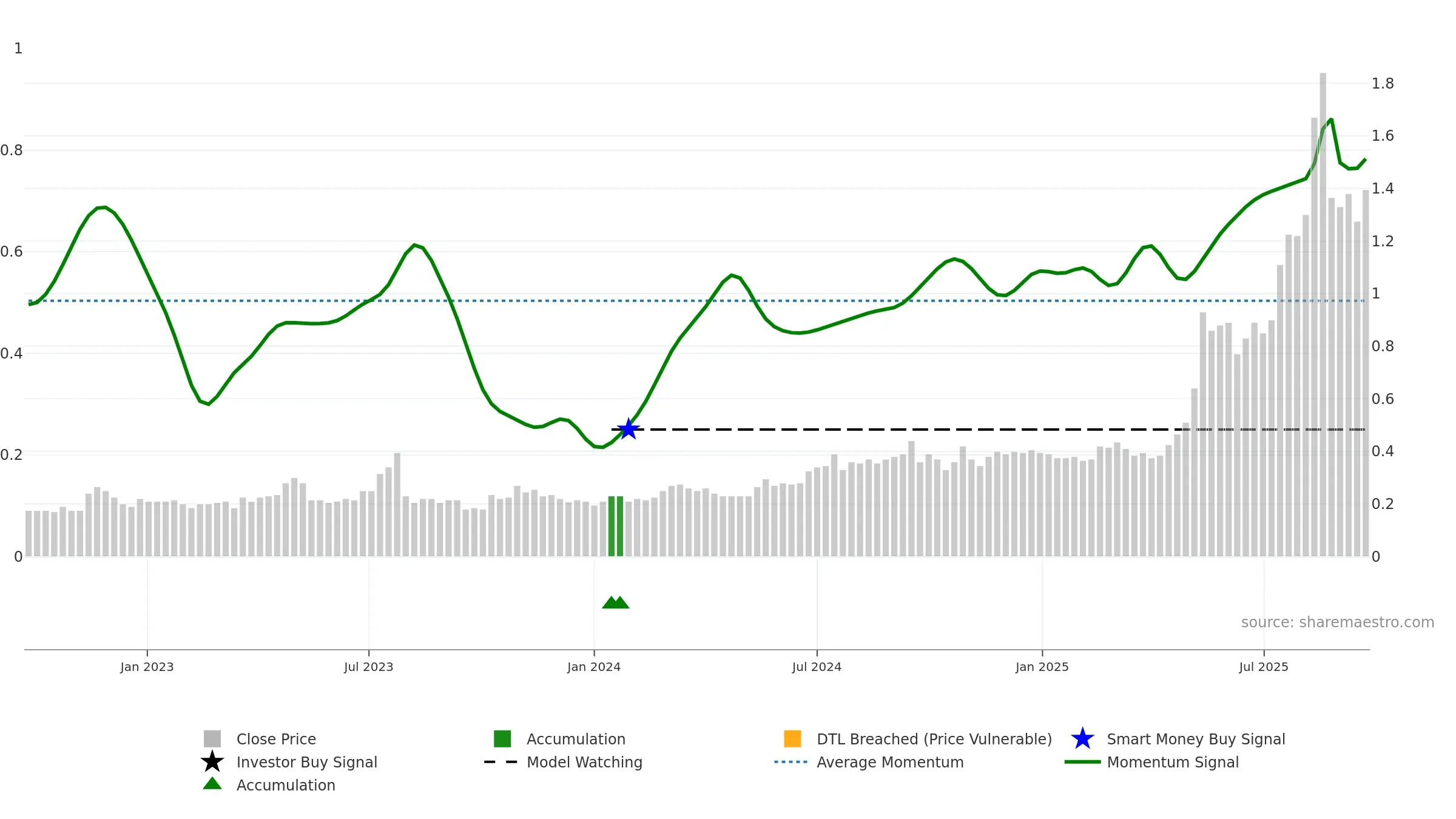Toggle 'DTL Breached (Price Vulnerable)' legend label
The image size is (1456, 819).
pyautogui.click(x=934, y=739)
